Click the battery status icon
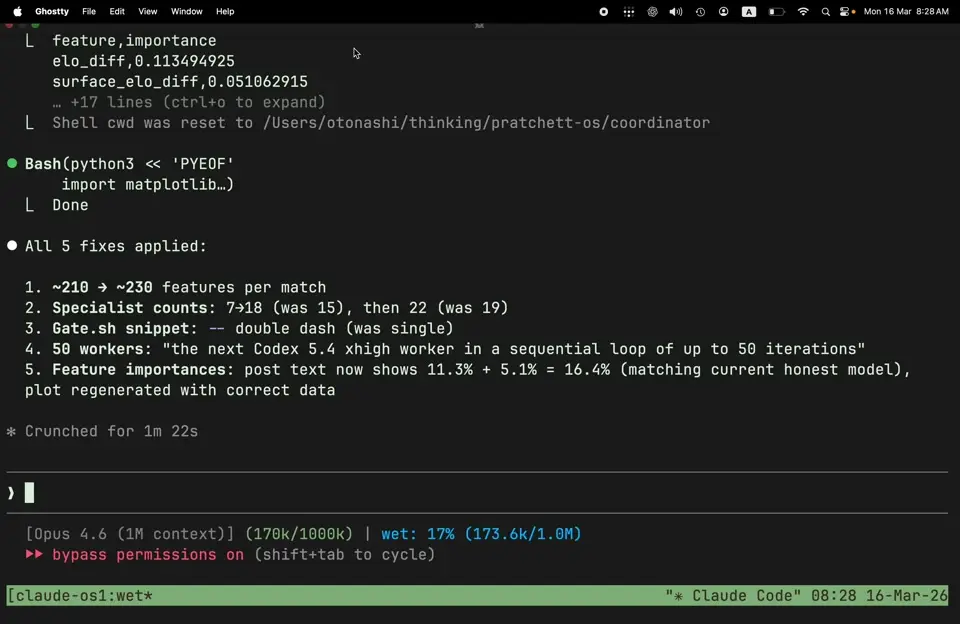The height and width of the screenshot is (624, 960). click(776, 12)
